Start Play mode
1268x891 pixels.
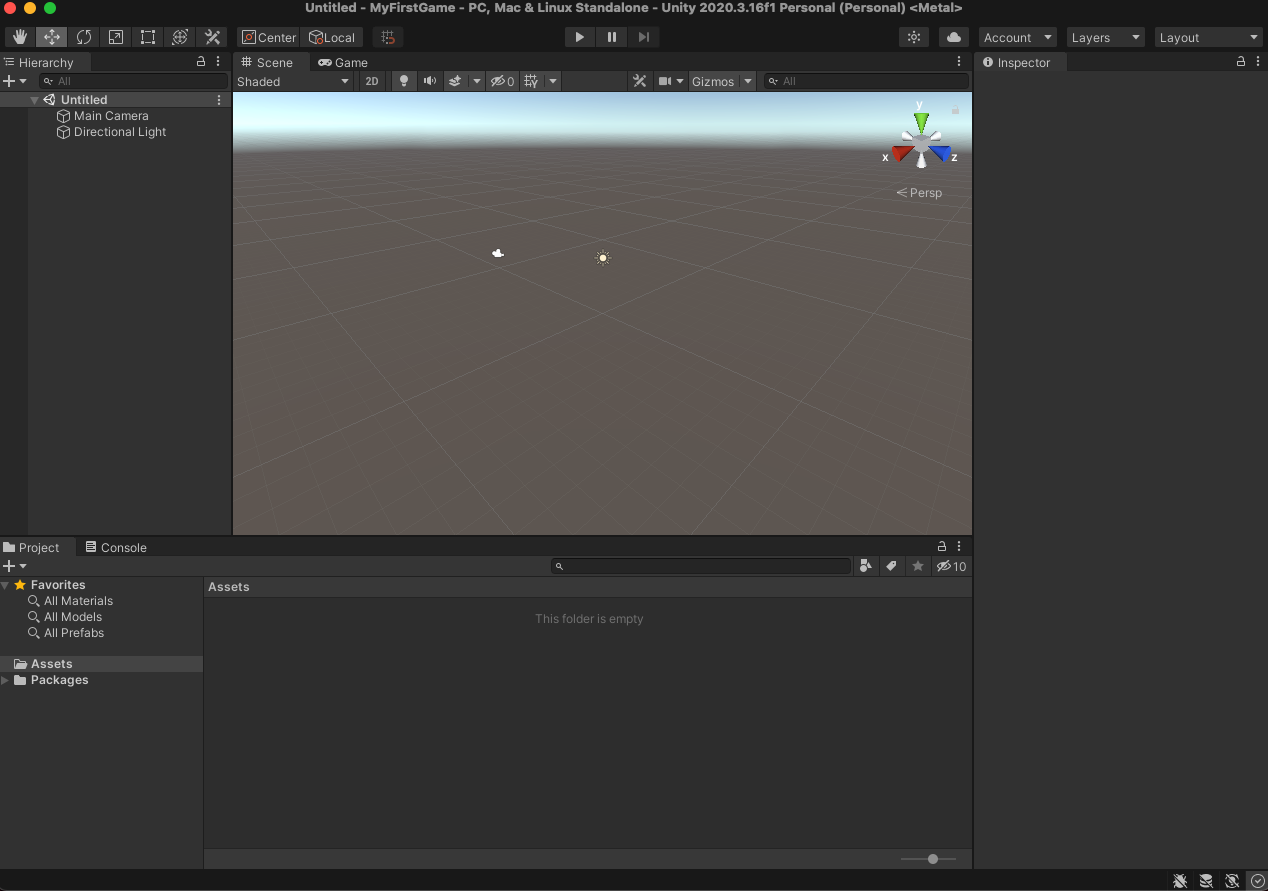point(580,37)
